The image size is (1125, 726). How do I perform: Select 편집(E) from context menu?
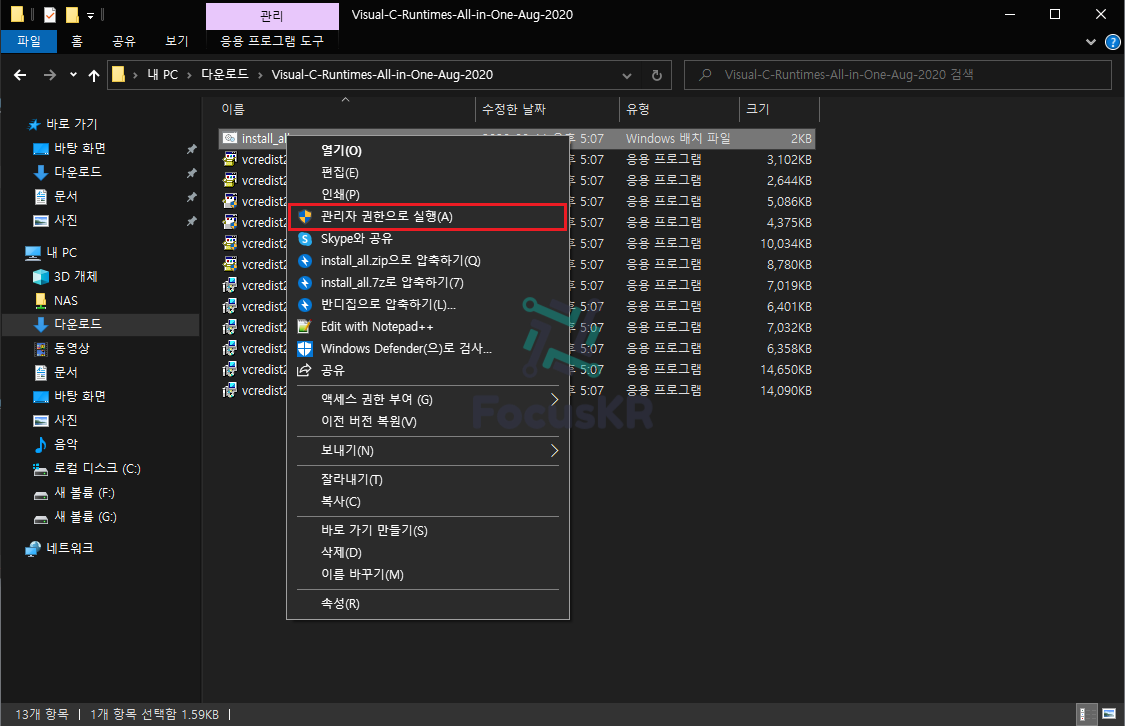[428, 173]
